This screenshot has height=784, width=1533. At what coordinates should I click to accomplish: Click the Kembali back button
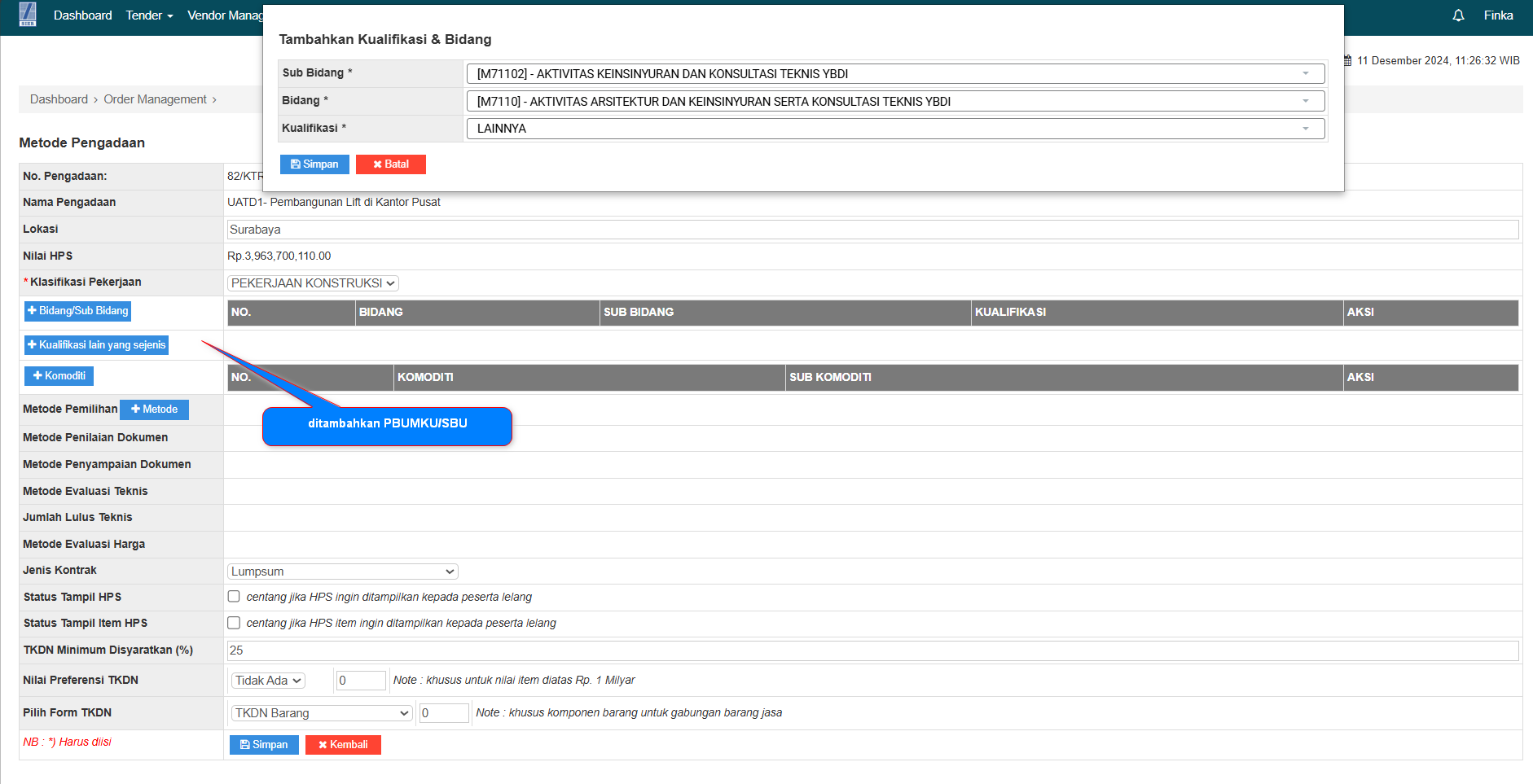click(343, 745)
